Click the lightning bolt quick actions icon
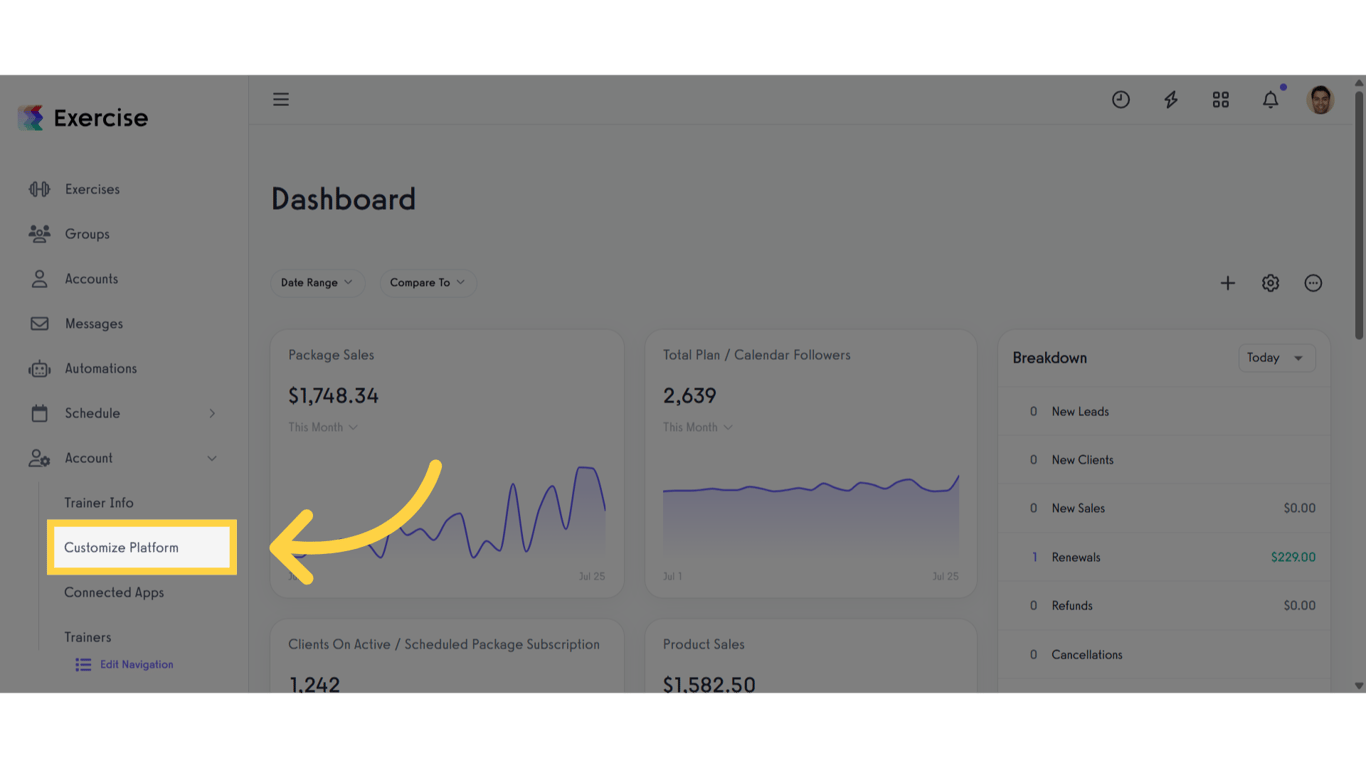Screen dimensions: 1366x768 pos(1170,99)
